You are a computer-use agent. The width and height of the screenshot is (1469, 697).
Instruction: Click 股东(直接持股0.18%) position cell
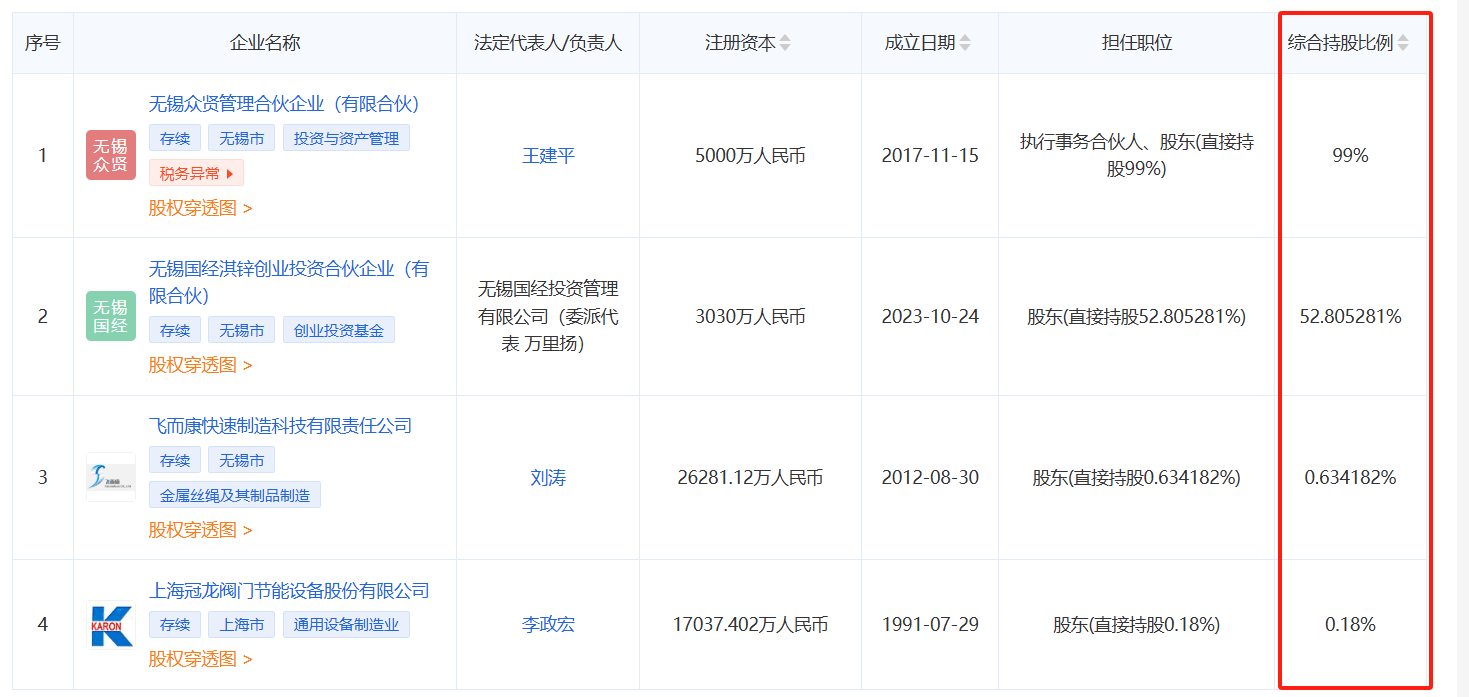coord(1137,625)
